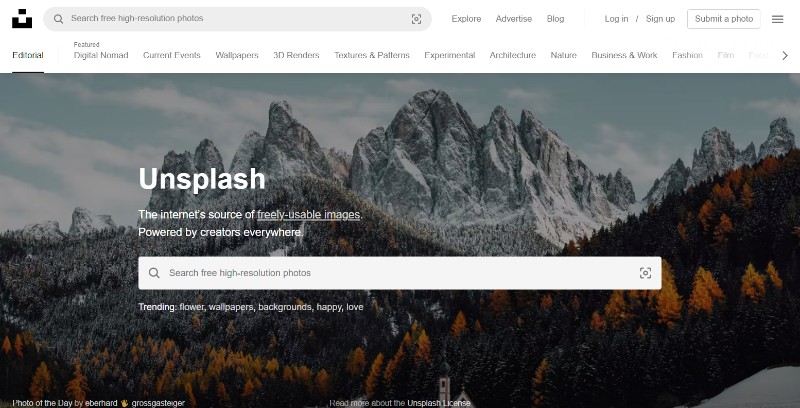This screenshot has width=800, height=408.
Task: Click the Unsplash hero heading
Action: pyautogui.click(x=202, y=179)
